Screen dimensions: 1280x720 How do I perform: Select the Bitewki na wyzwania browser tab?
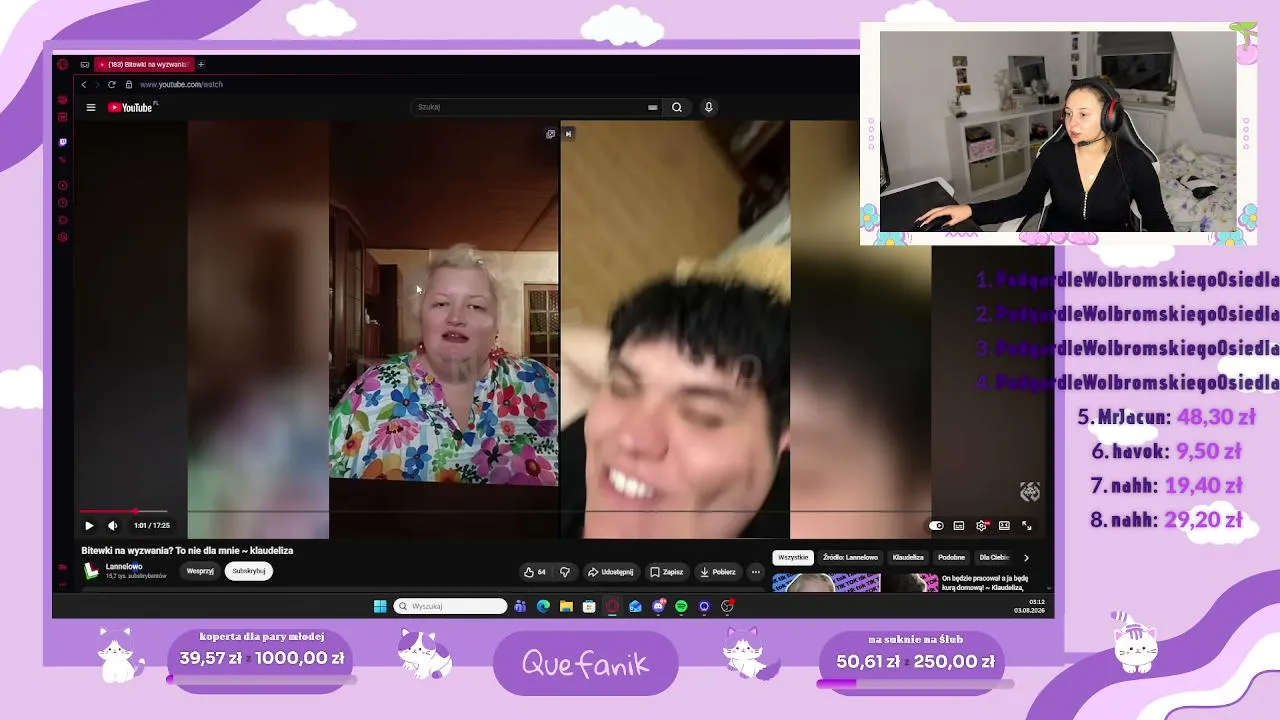tap(144, 65)
